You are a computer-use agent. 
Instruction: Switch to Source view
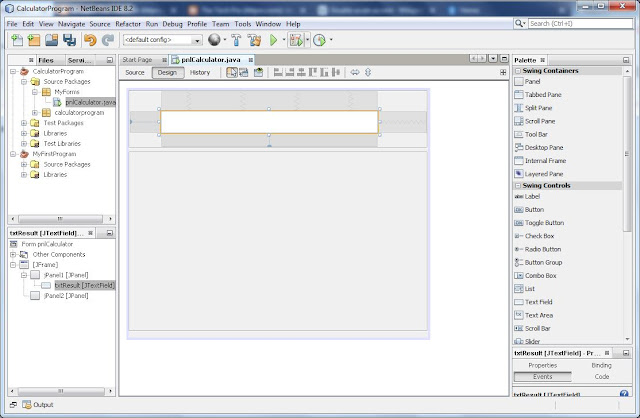(x=135, y=73)
